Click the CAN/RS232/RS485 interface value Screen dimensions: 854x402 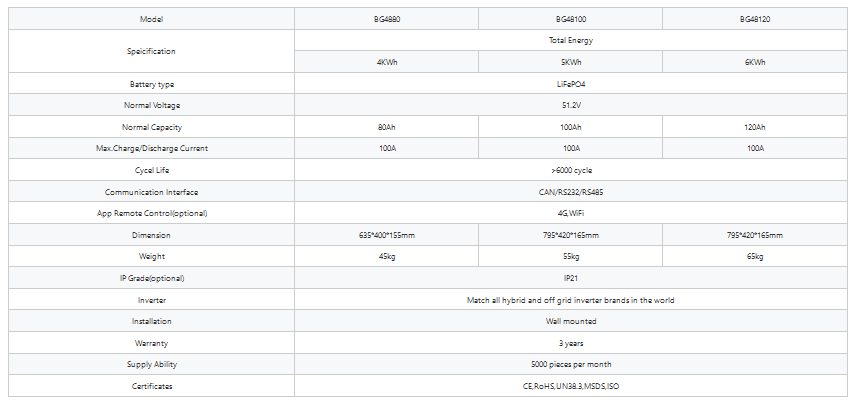point(572,192)
